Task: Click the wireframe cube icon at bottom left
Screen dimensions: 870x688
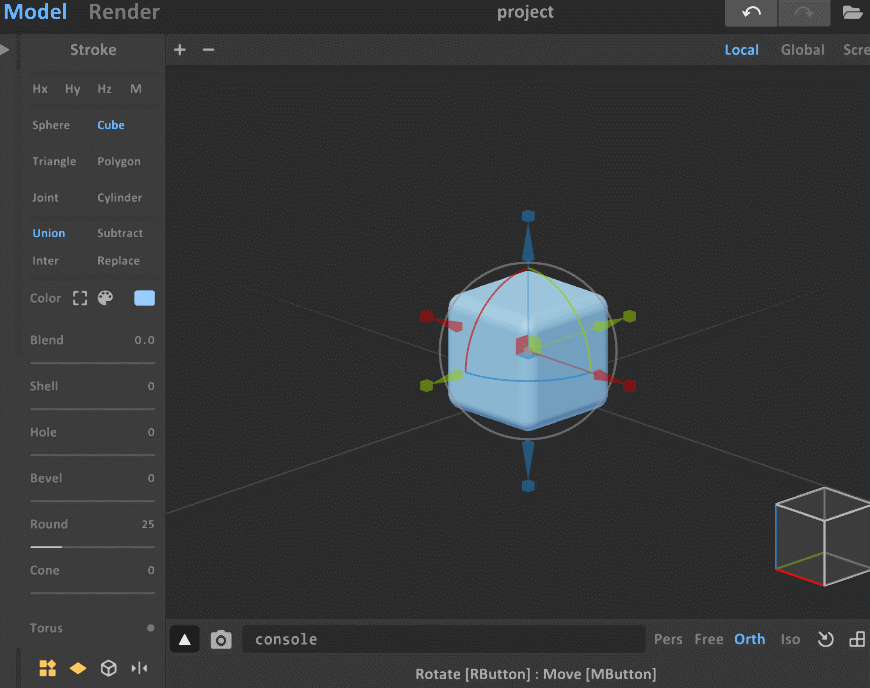Action: point(109,669)
